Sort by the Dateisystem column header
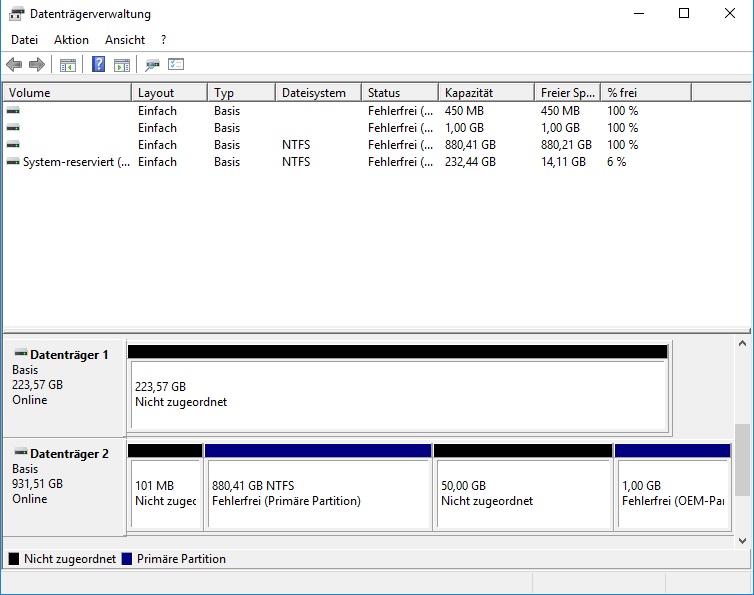The width and height of the screenshot is (754, 595). (318, 92)
